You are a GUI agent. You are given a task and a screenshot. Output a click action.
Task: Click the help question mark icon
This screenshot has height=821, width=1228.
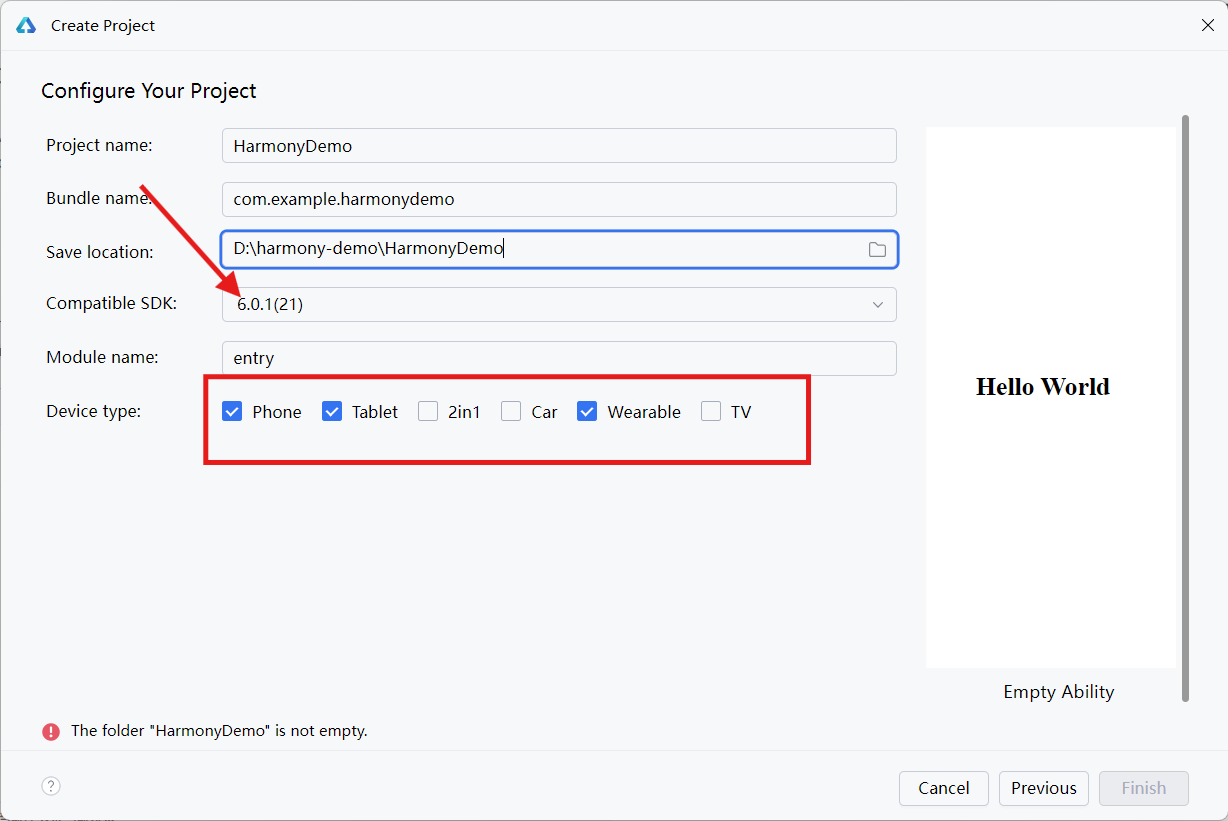(x=51, y=786)
